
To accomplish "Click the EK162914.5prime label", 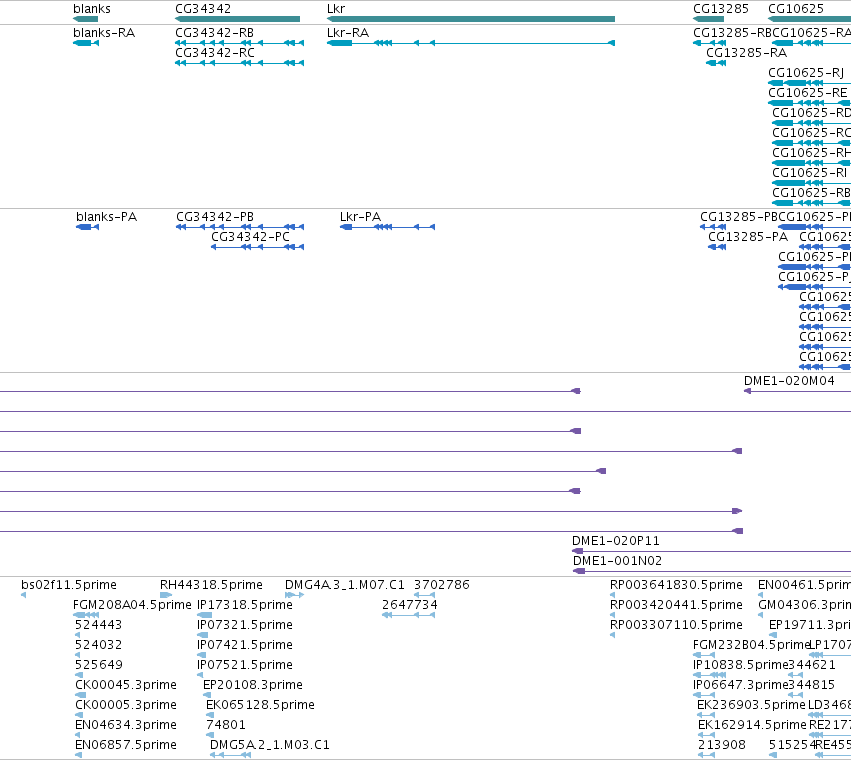I will point(752,725).
